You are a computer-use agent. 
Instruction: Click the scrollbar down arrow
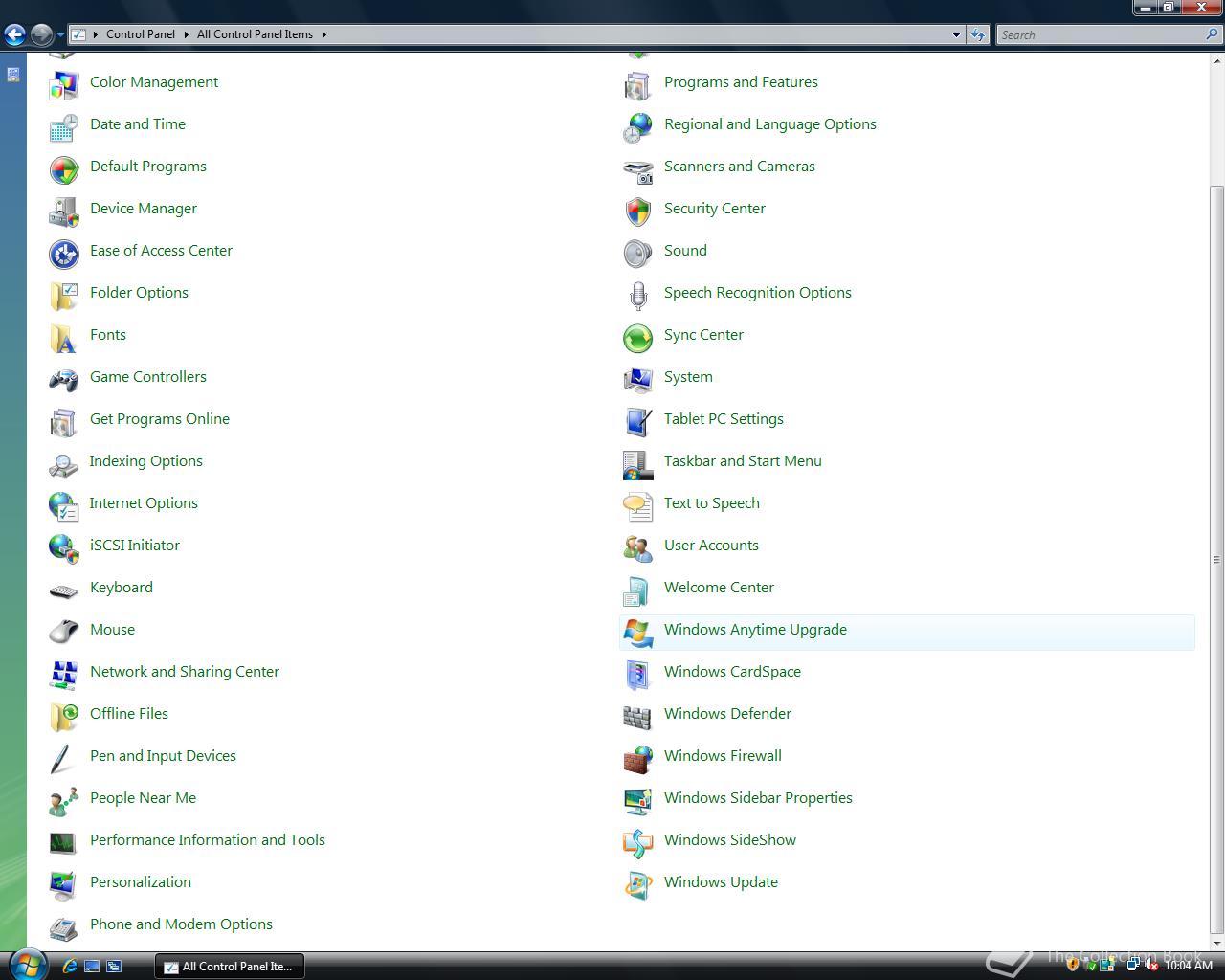(1216, 943)
